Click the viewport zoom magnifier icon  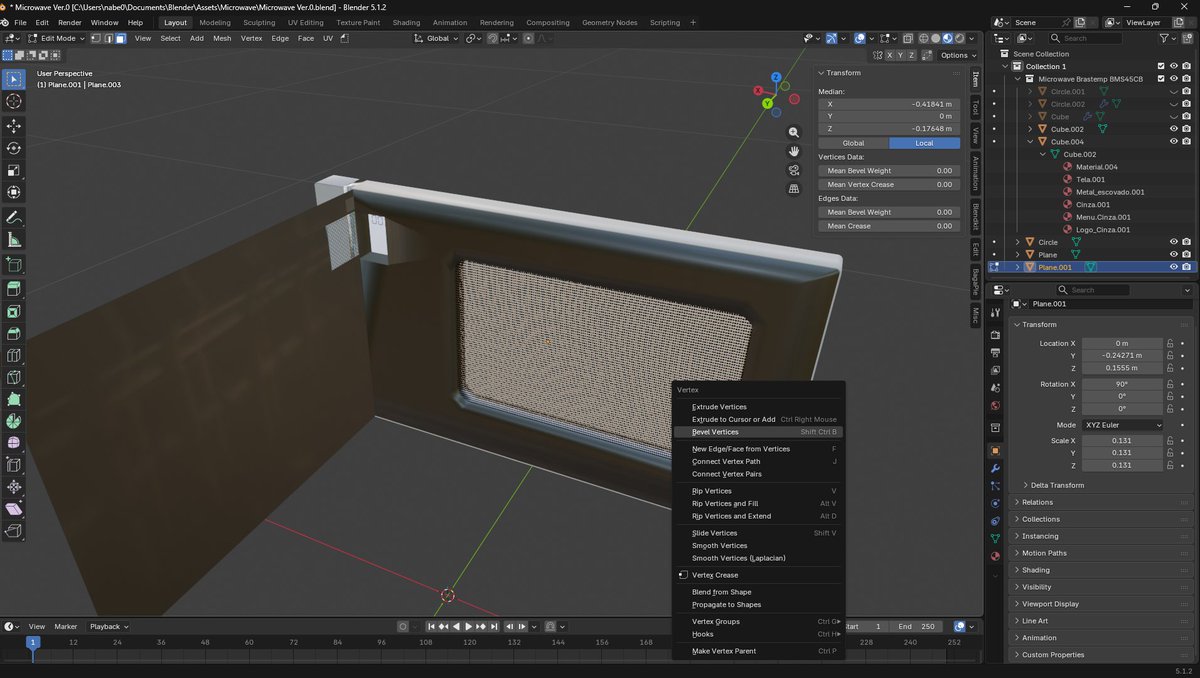[794, 132]
